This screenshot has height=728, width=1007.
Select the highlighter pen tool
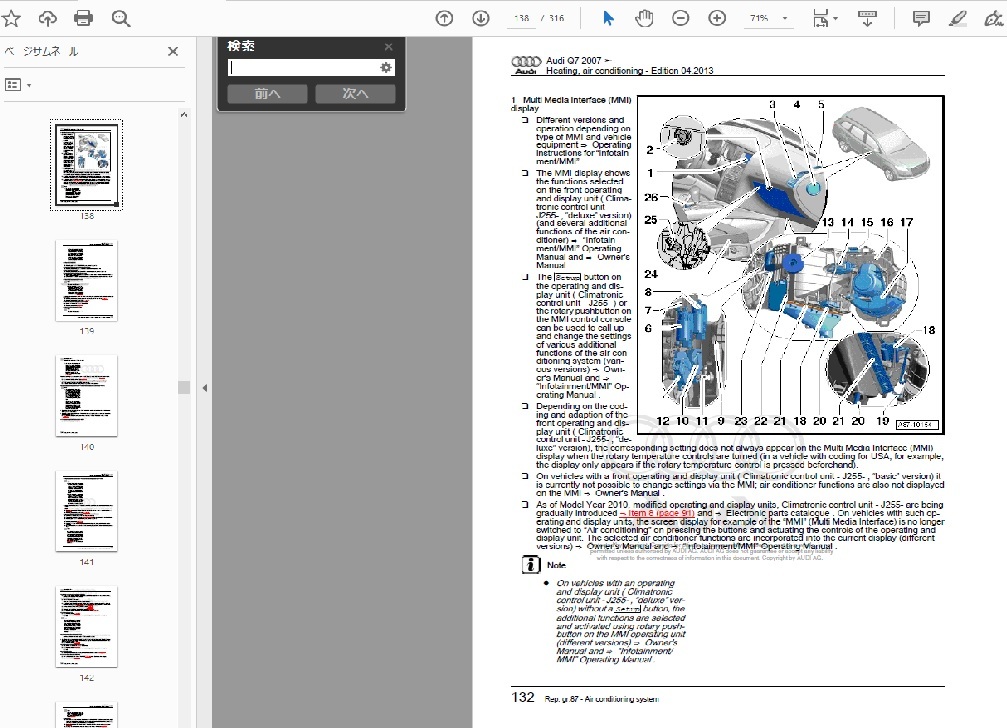(958, 18)
